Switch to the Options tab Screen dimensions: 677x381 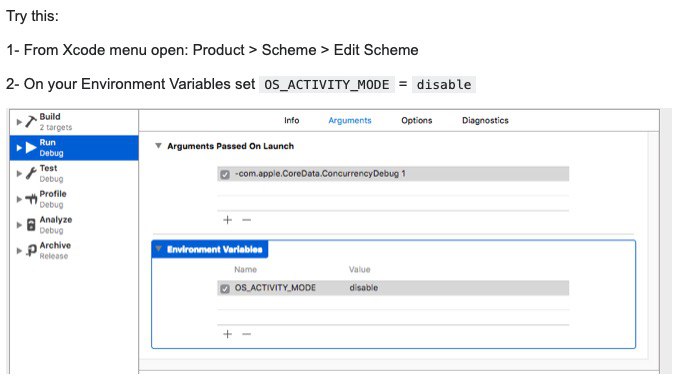click(417, 121)
